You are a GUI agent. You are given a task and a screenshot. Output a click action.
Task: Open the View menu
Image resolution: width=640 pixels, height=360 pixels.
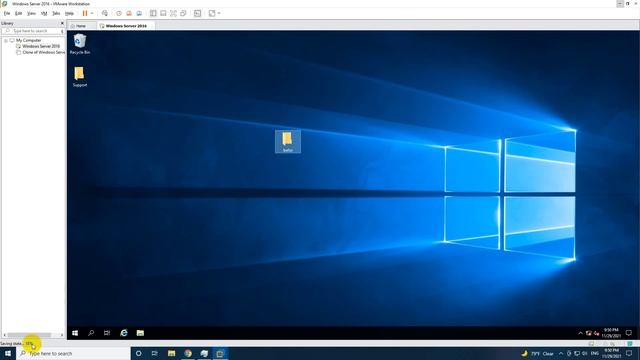click(x=31, y=13)
